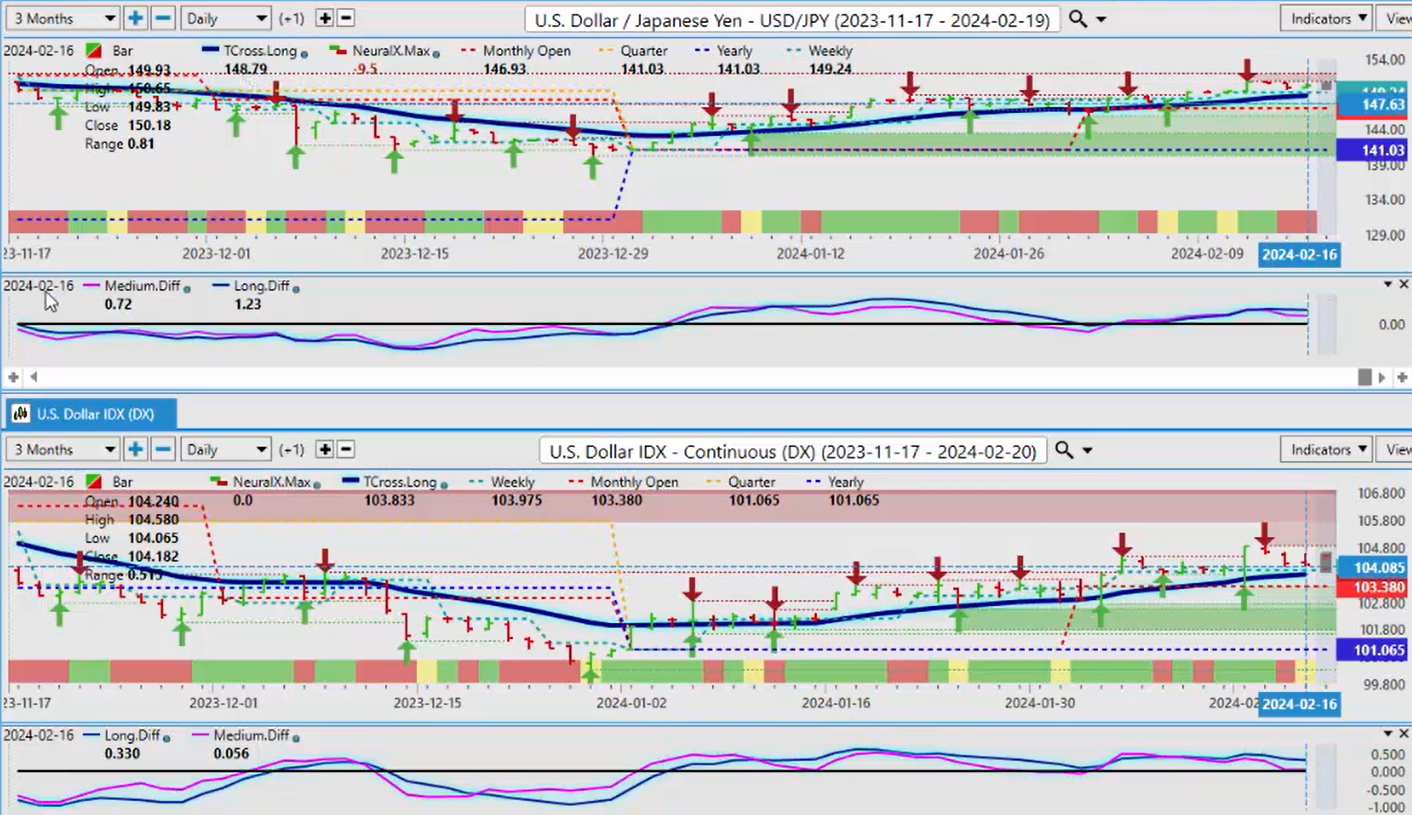Click the plus icon at right end of the USD/JPY scrollbar
The width and height of the screenshot is (1412, 815).
point(1400,377)
